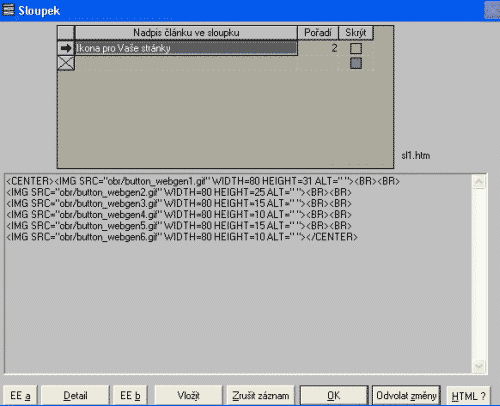Image resolution: width=500 pixels, height=406 pixels.
Task: Click the Skrýt column header
Action: tap(356, 33)
